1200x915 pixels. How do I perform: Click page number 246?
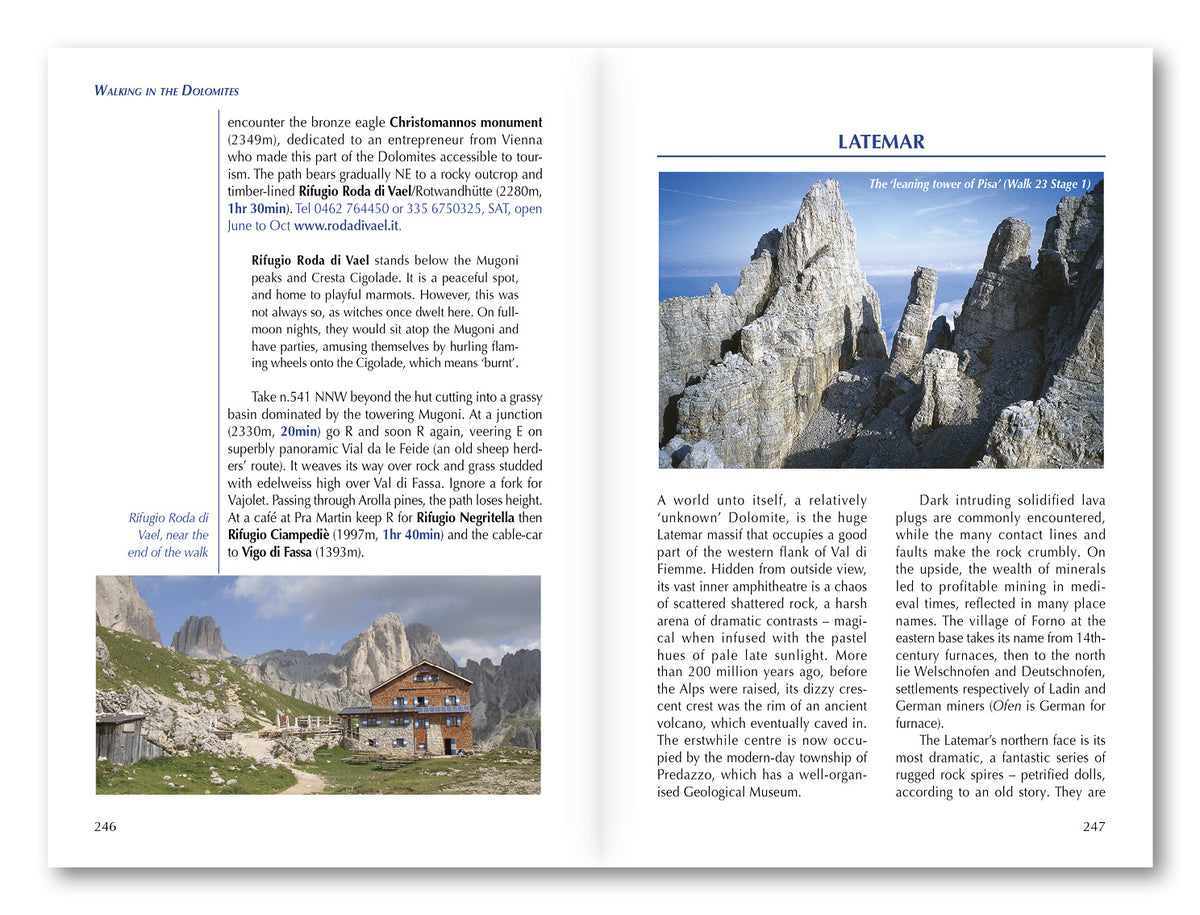point(105,827)
